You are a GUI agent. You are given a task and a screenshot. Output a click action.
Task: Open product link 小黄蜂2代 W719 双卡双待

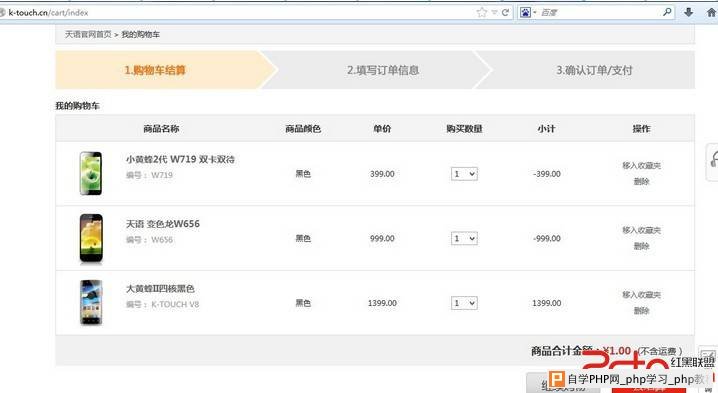pos(180,159)
